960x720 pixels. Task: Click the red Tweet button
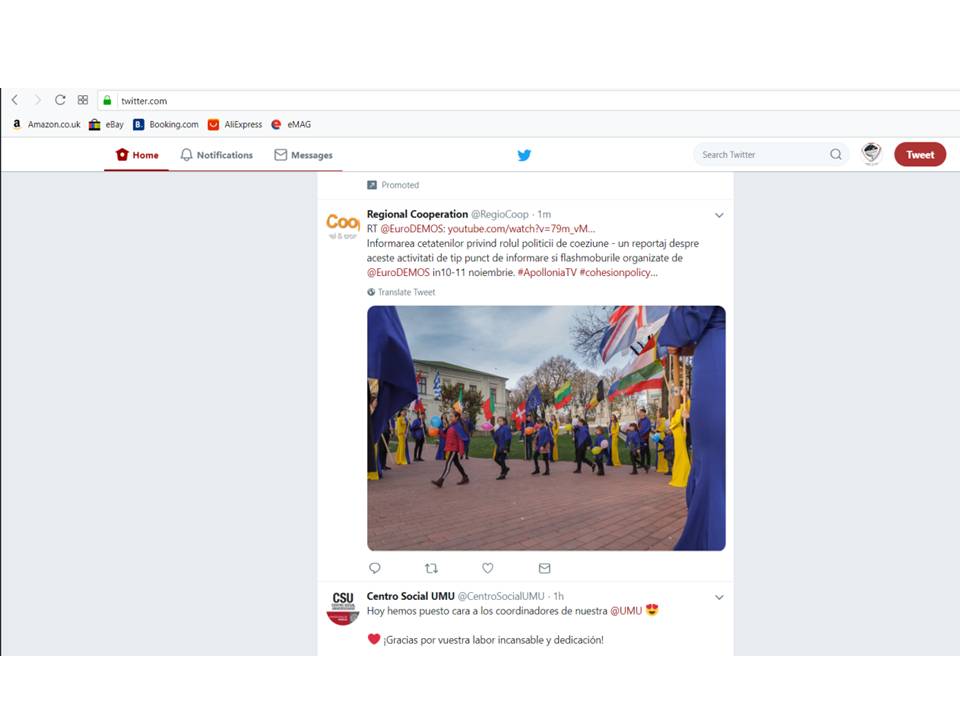click(920, 154)
